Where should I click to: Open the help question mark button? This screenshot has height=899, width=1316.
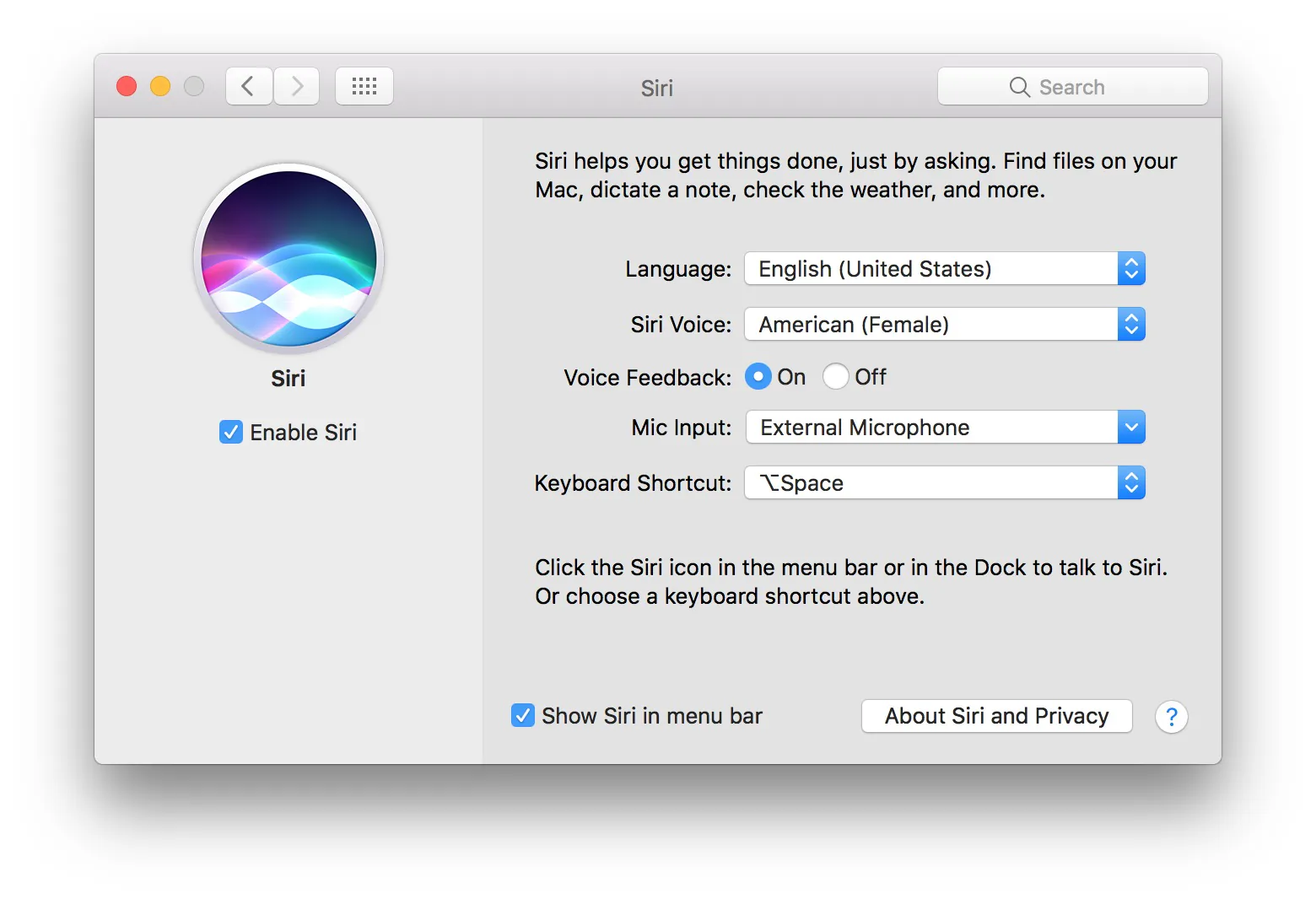pyautogui.click(x=1171, y=717)
